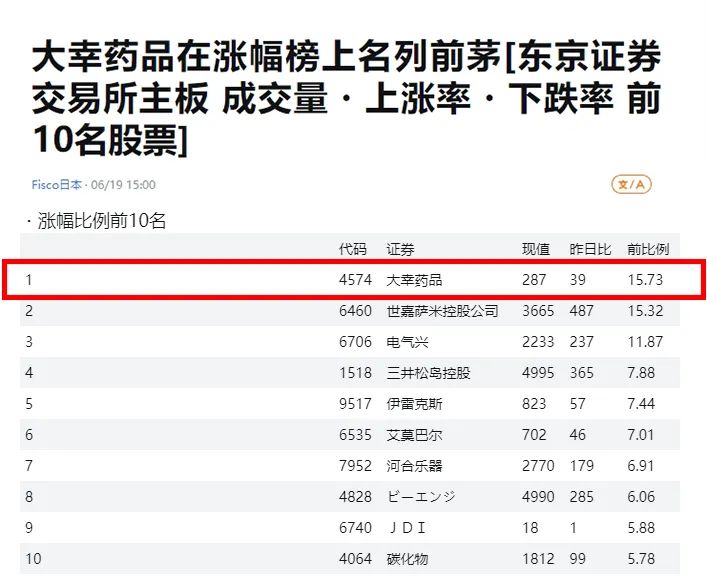Select stock code 6535

point(355,435)
